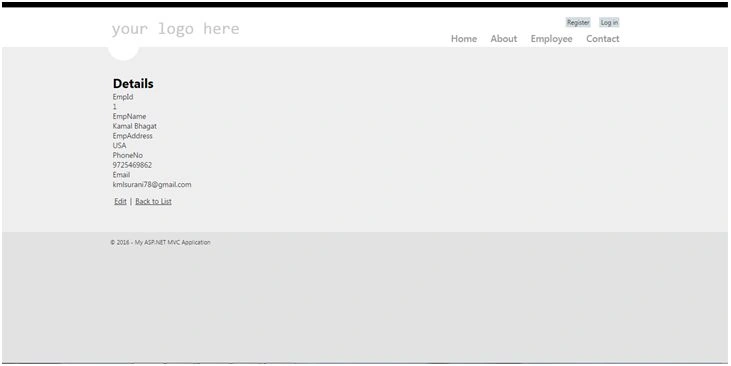Click the Email label
The height and width of the screenshot is (366, 731).
[x=121, y=175]
